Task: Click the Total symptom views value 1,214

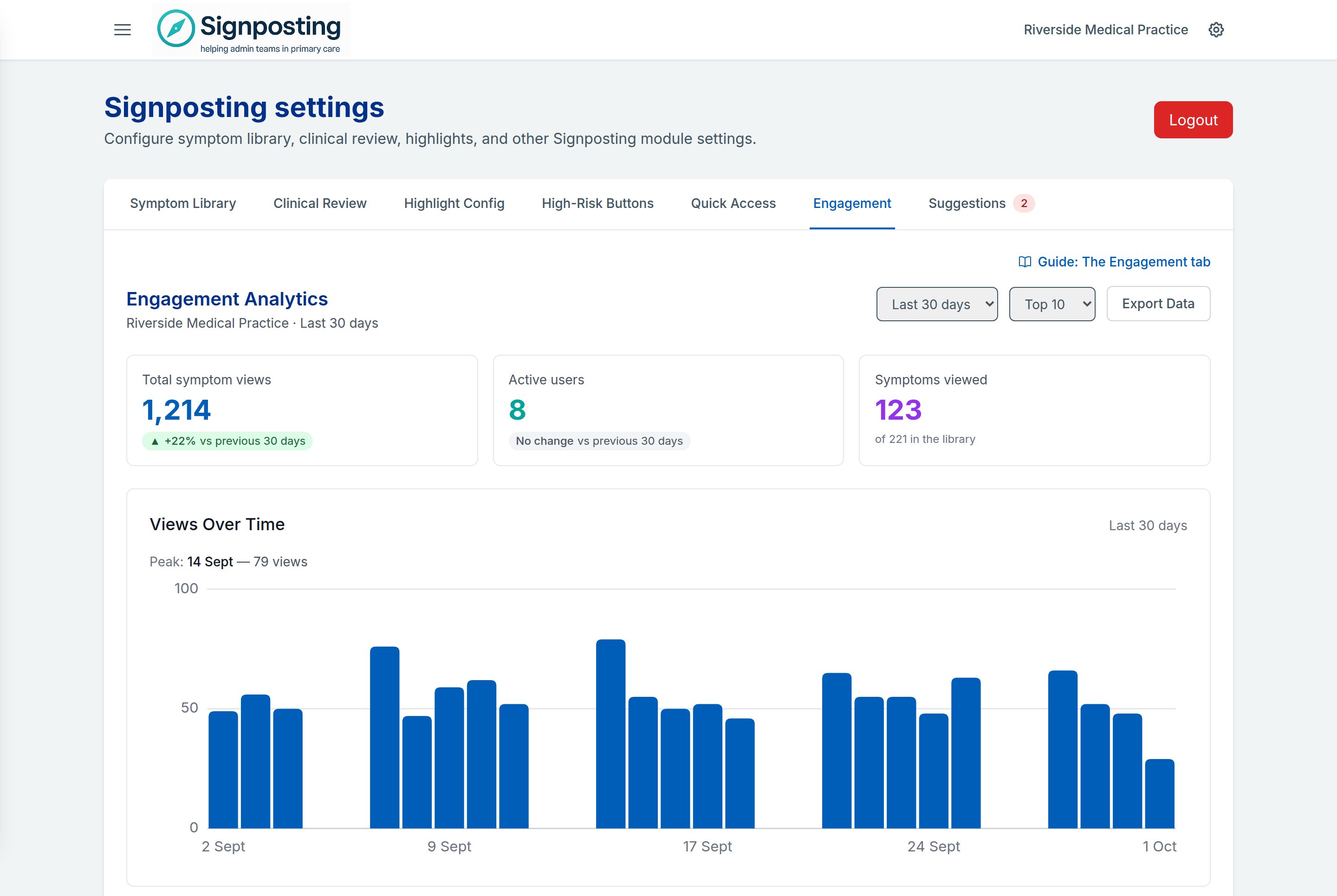Action: pyautogui.click(x=176, y=410)
